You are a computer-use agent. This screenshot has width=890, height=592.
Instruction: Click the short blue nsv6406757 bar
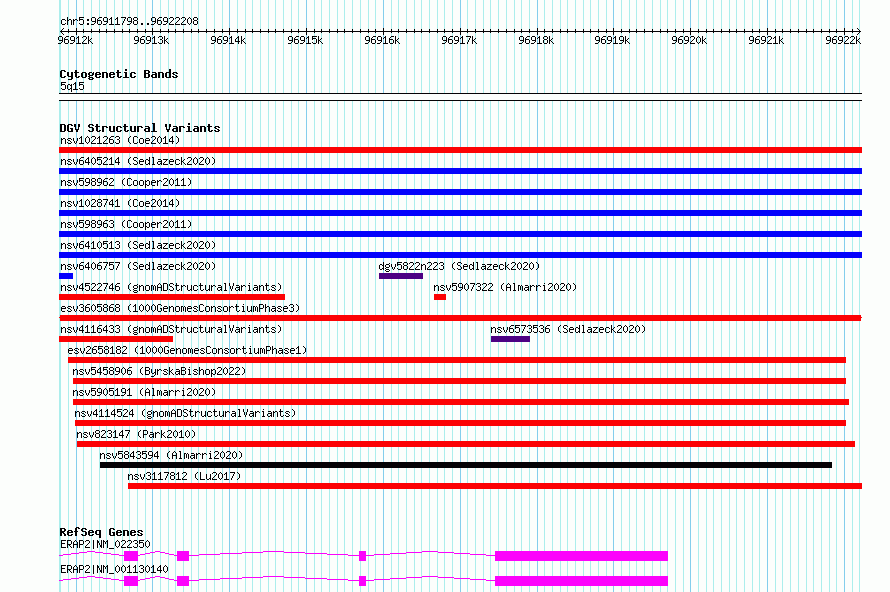[66, 276]
